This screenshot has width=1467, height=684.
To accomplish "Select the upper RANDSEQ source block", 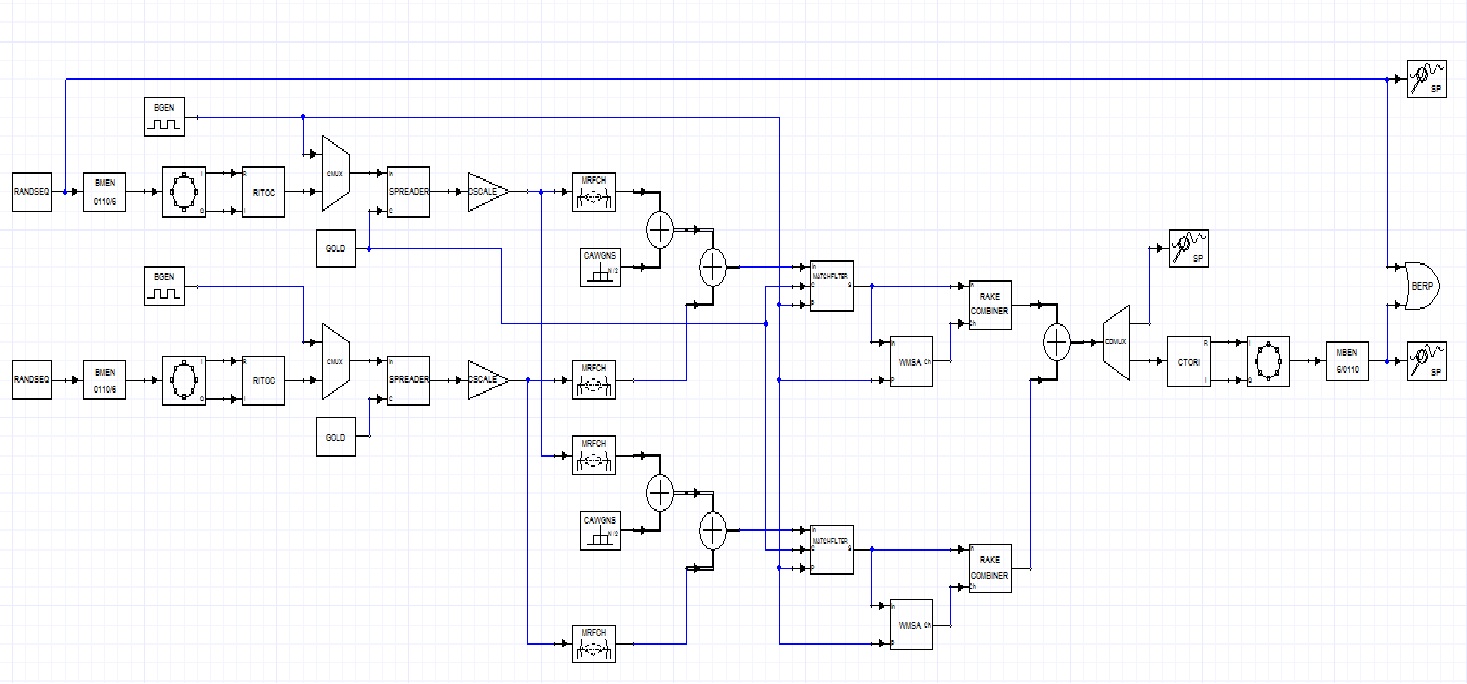I will [32, 191].
